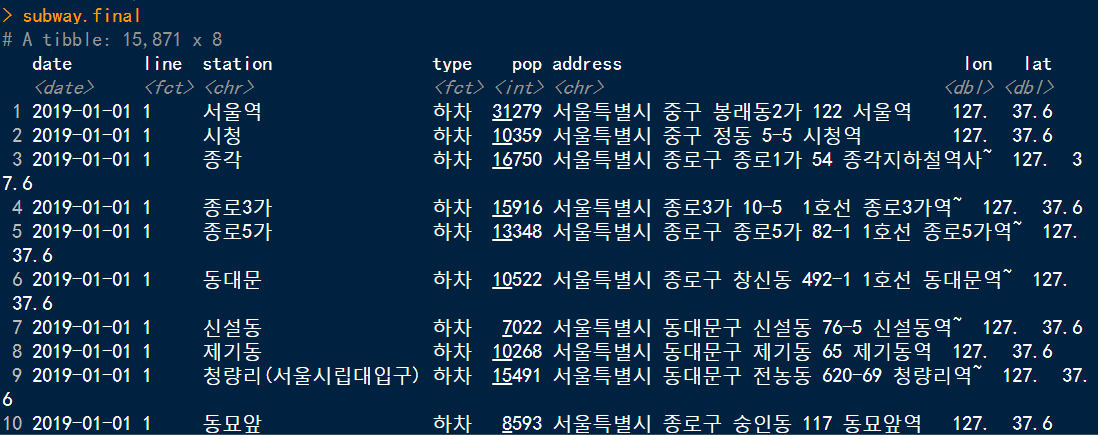The width and height of the screenshot is (1098, 435).
Task: Click the lon column header
Action: 978,64
